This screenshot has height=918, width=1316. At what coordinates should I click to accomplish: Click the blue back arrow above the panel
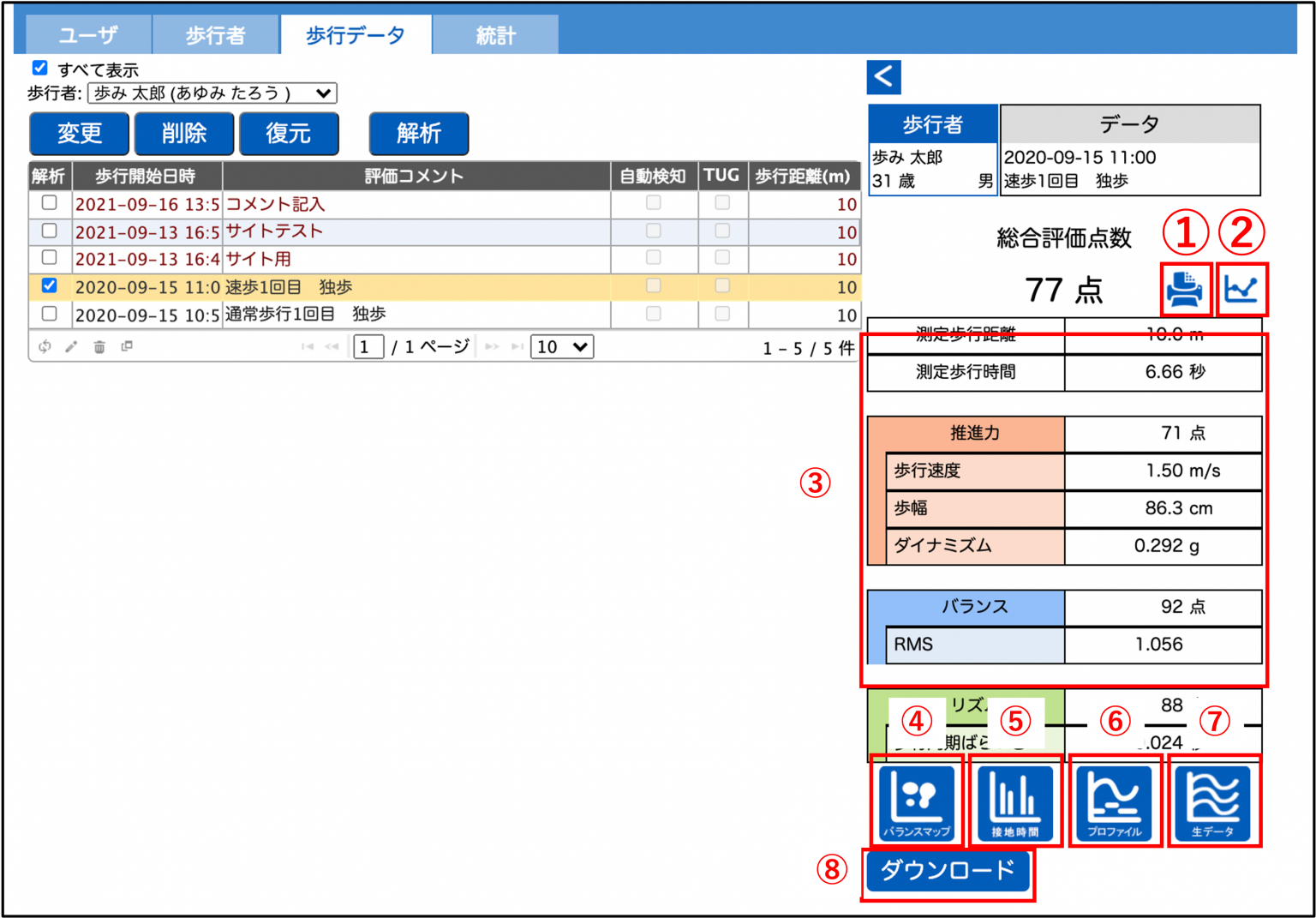point(883,77)
